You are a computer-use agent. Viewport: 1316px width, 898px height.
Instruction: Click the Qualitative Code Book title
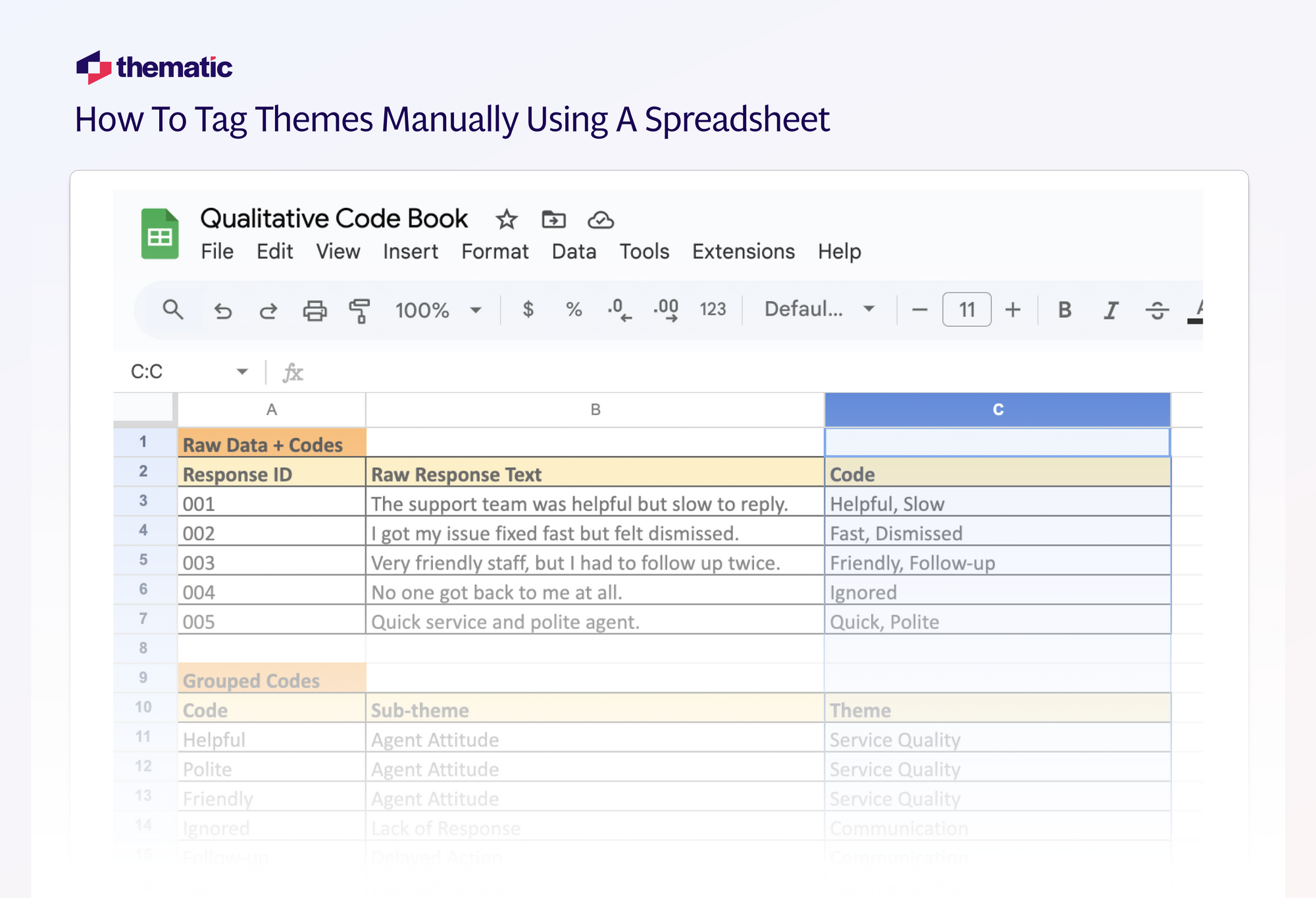point(334,218)
